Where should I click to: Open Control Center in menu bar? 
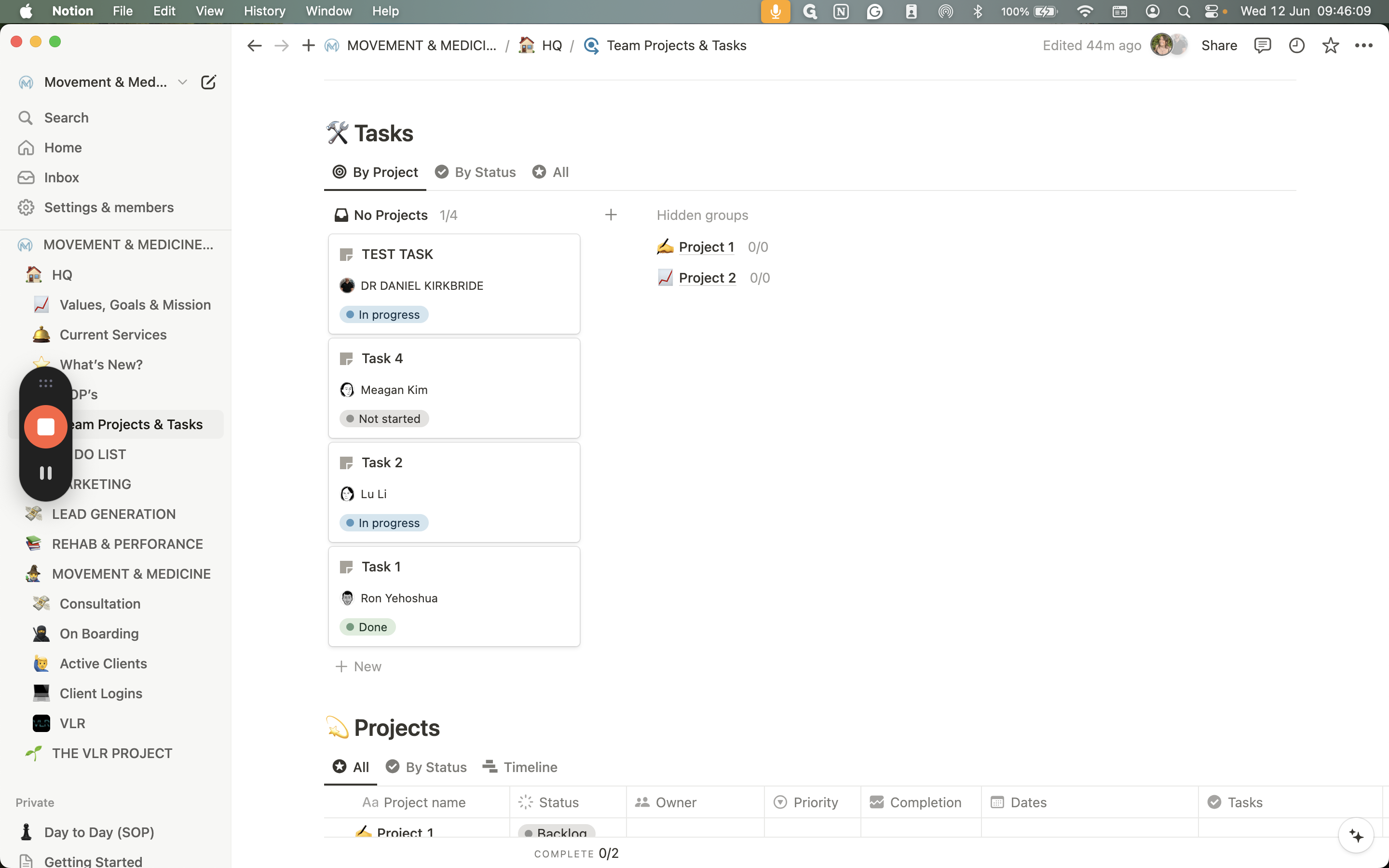[x=1211, y=12]
